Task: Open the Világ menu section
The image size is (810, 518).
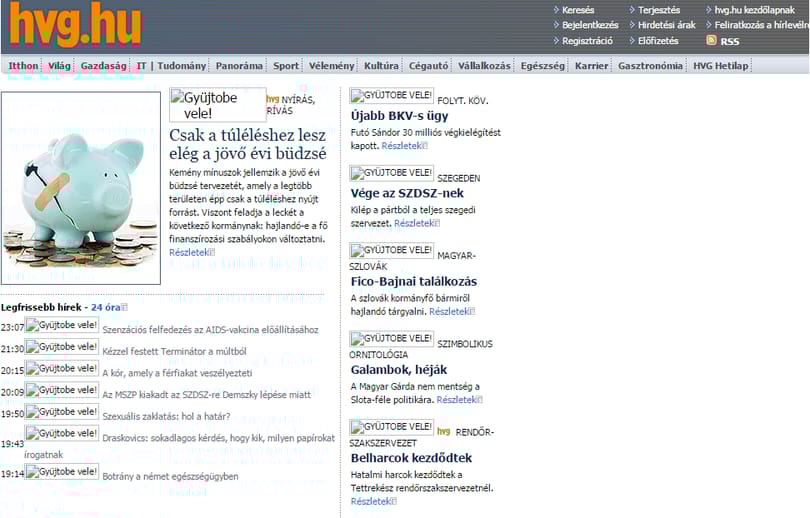Action: point(59,66)
